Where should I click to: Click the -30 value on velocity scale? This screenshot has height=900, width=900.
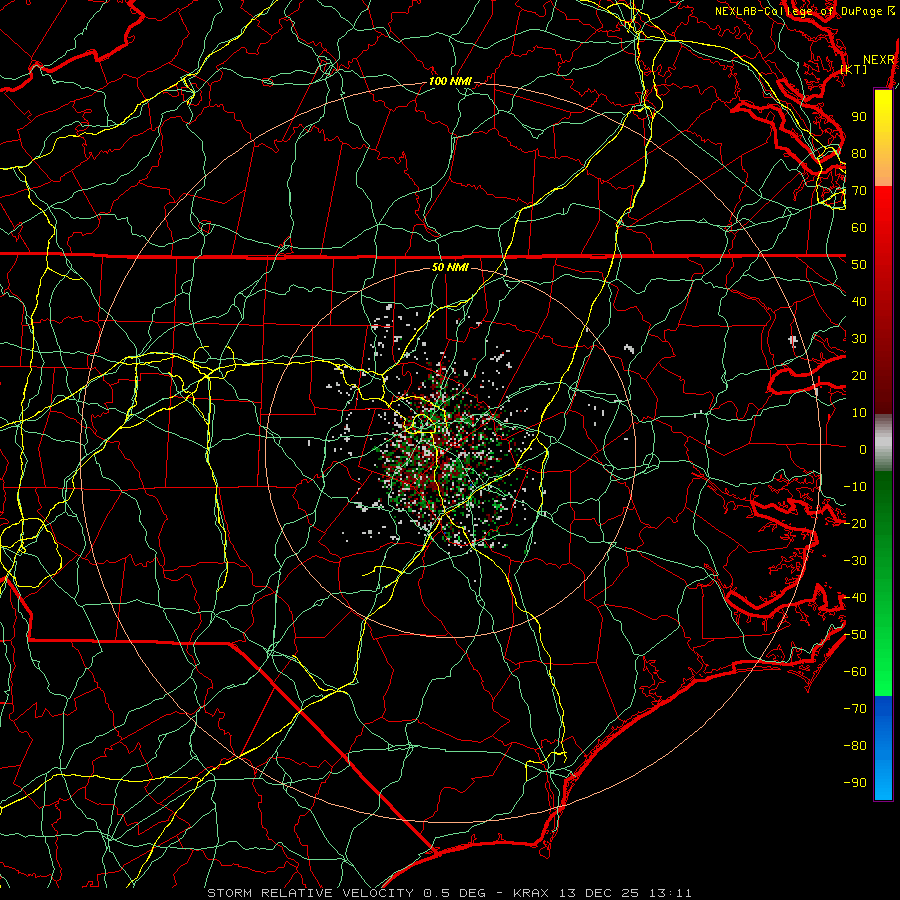point(855,561)
